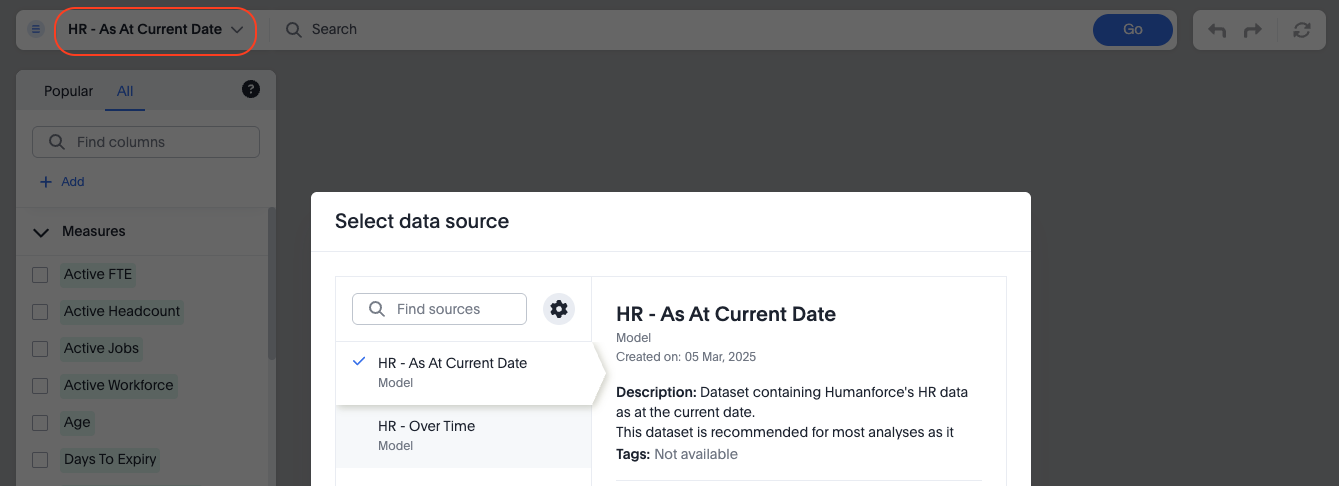Screen dimensions: 1339x486
Task: Select the HR - Over Time model
Action: coord(464,436)
